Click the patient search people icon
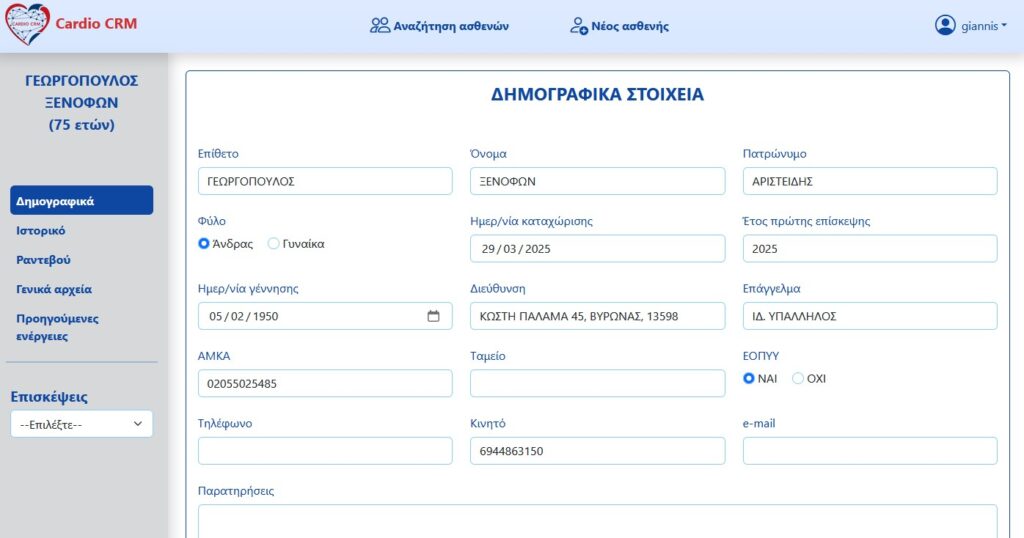Image resolution: width=1024 pixels, height=538 pixels. [x=380, y=26]
